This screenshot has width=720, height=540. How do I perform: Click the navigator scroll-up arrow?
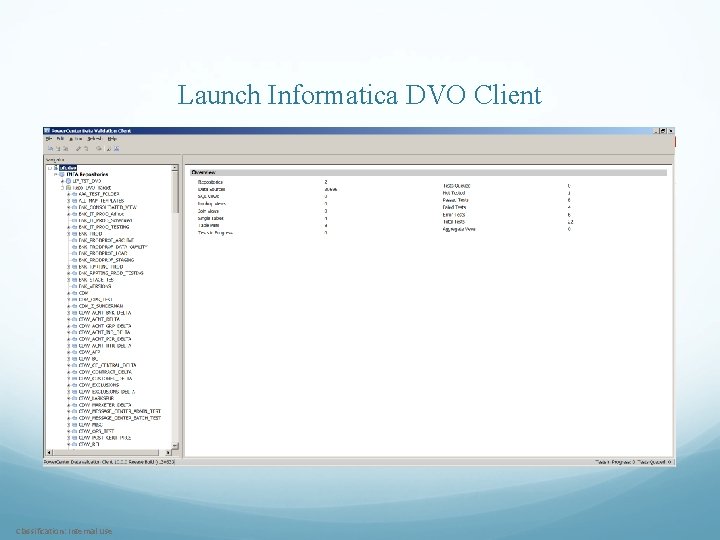(x=175, y=169)
